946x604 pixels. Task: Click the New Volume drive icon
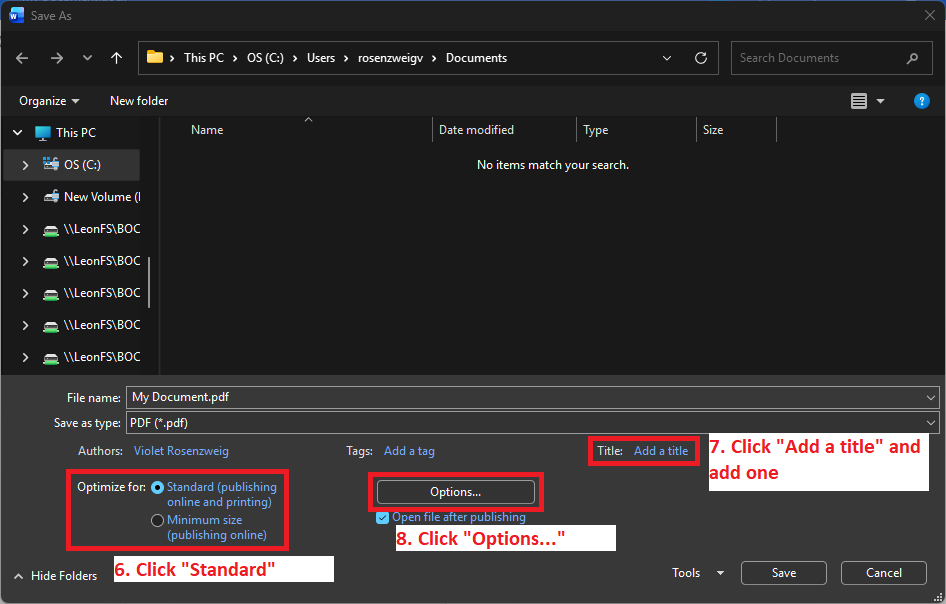click(51, 196)
